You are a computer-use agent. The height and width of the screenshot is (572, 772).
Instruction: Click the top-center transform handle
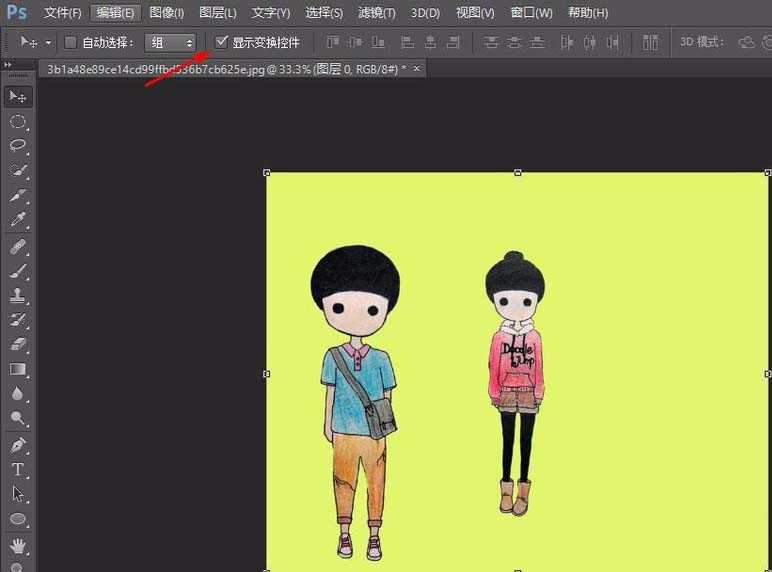517,173
